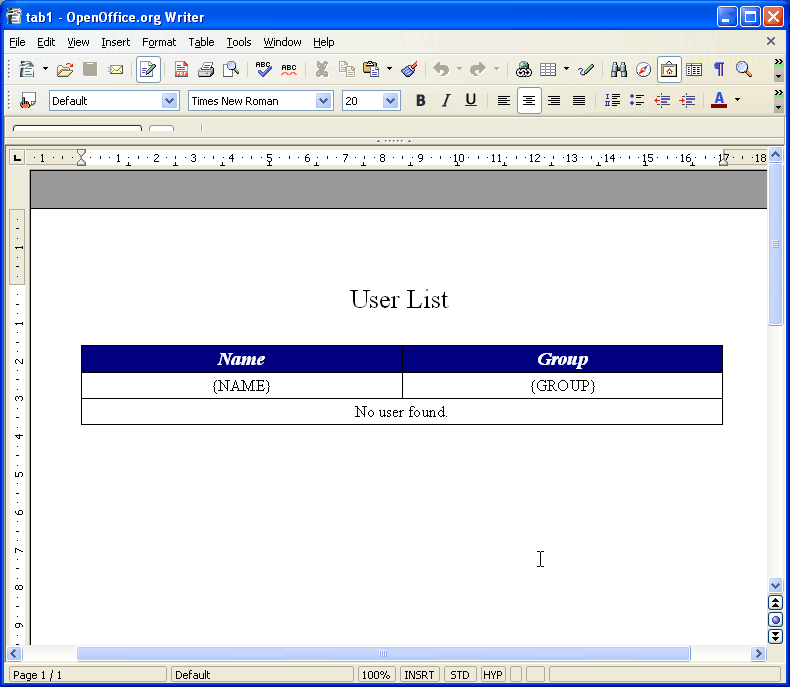Viewport: 790px width, 687px height.
Task: Click the Zoom magnifier icon
Action: pos(744,69)
